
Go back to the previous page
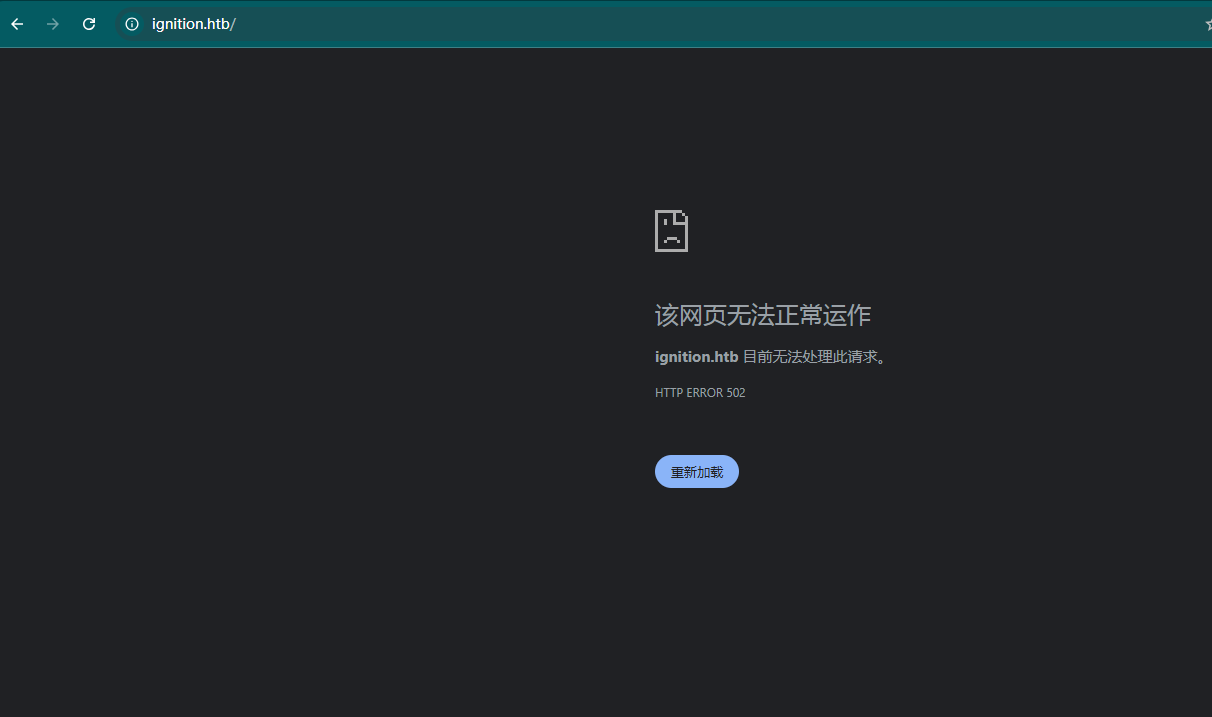tap(17, 24)
